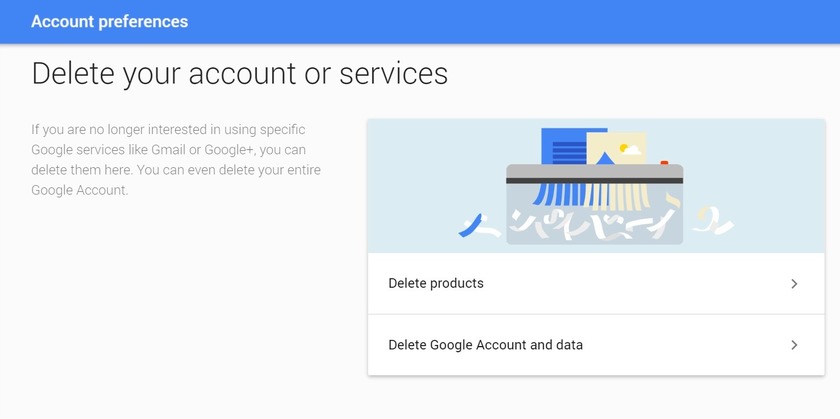Click the red button on the shredder
Image resolution: width=840 pixels, height=419 pixels.
663,161
